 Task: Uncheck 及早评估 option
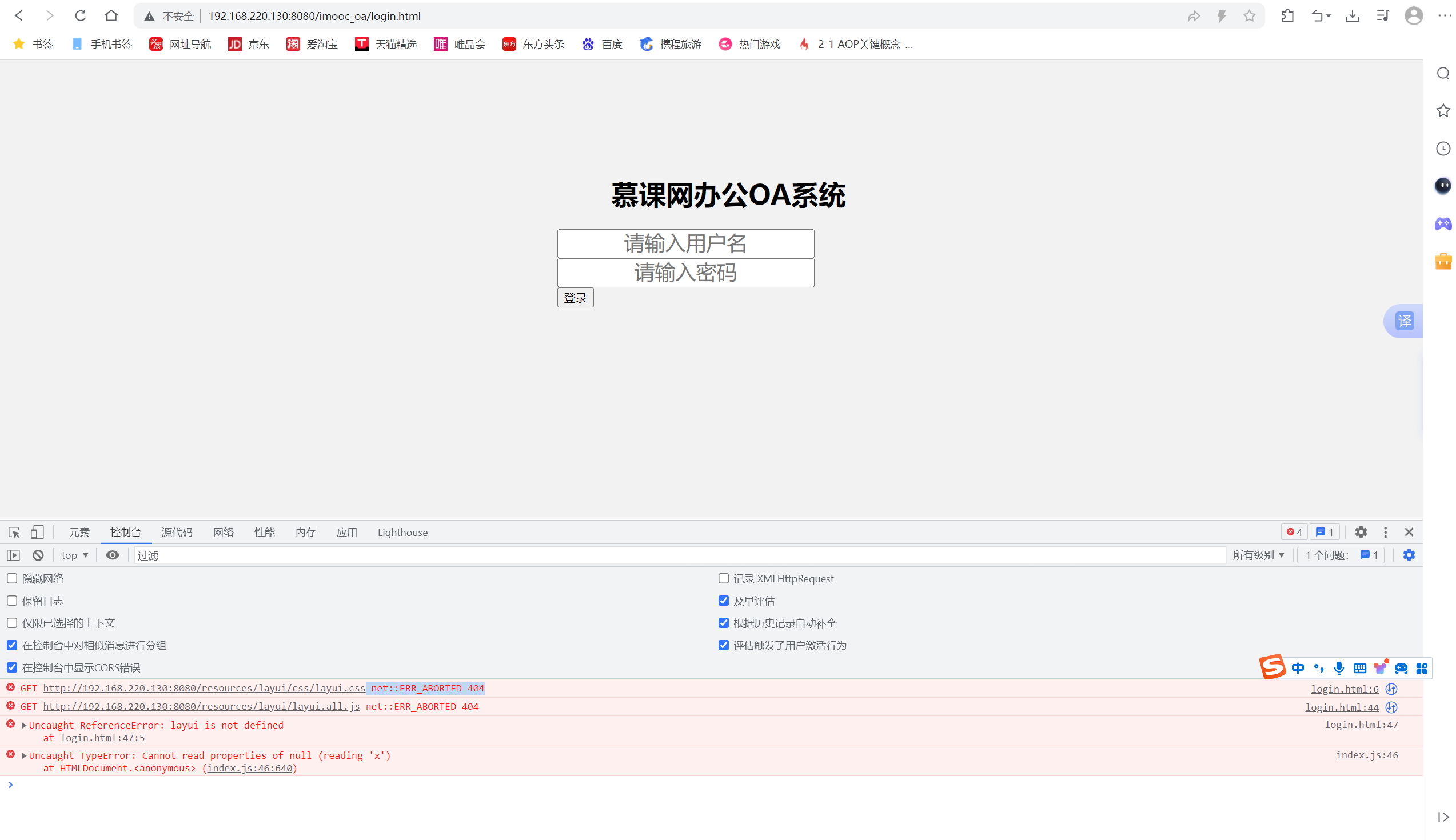pos(724,601)
